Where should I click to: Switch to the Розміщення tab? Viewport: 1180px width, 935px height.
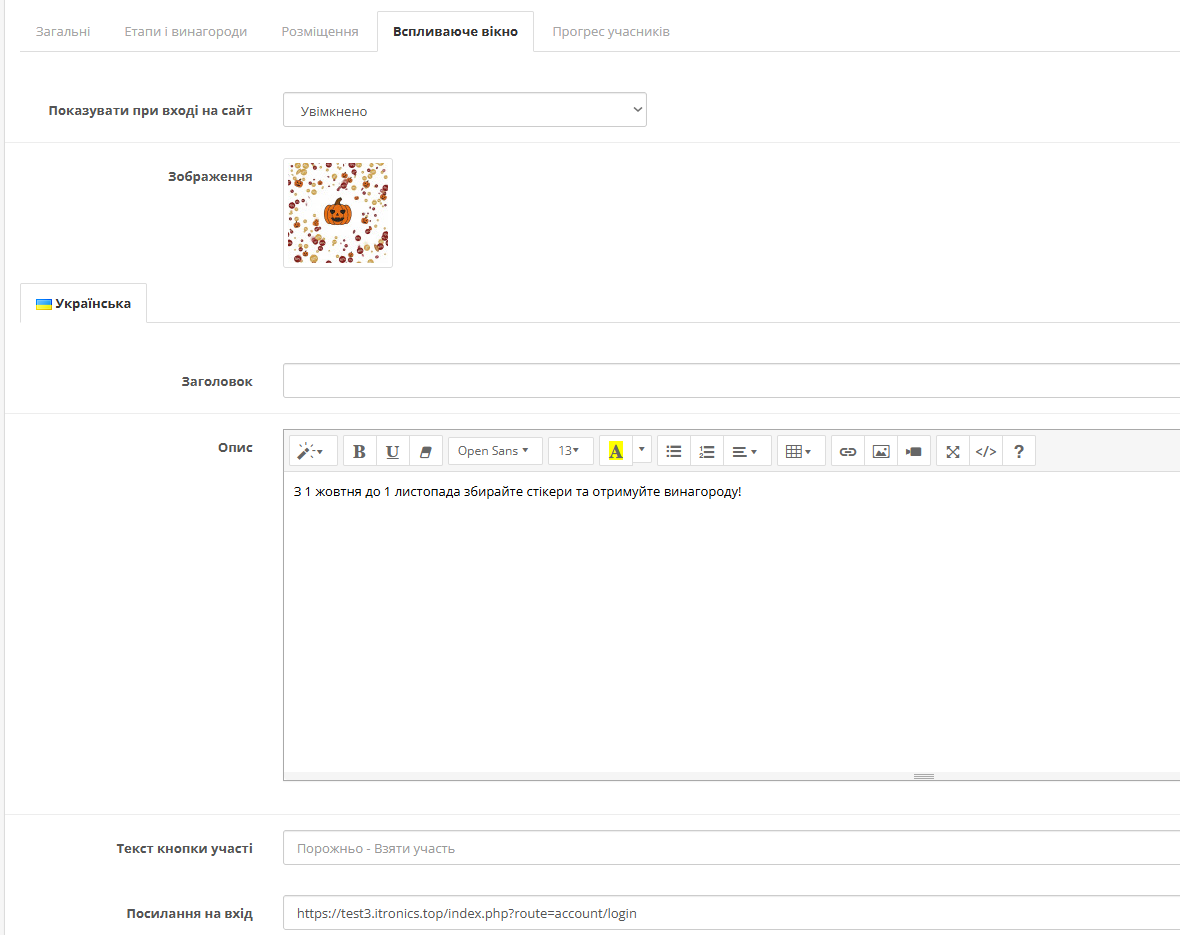click(320, 32)
